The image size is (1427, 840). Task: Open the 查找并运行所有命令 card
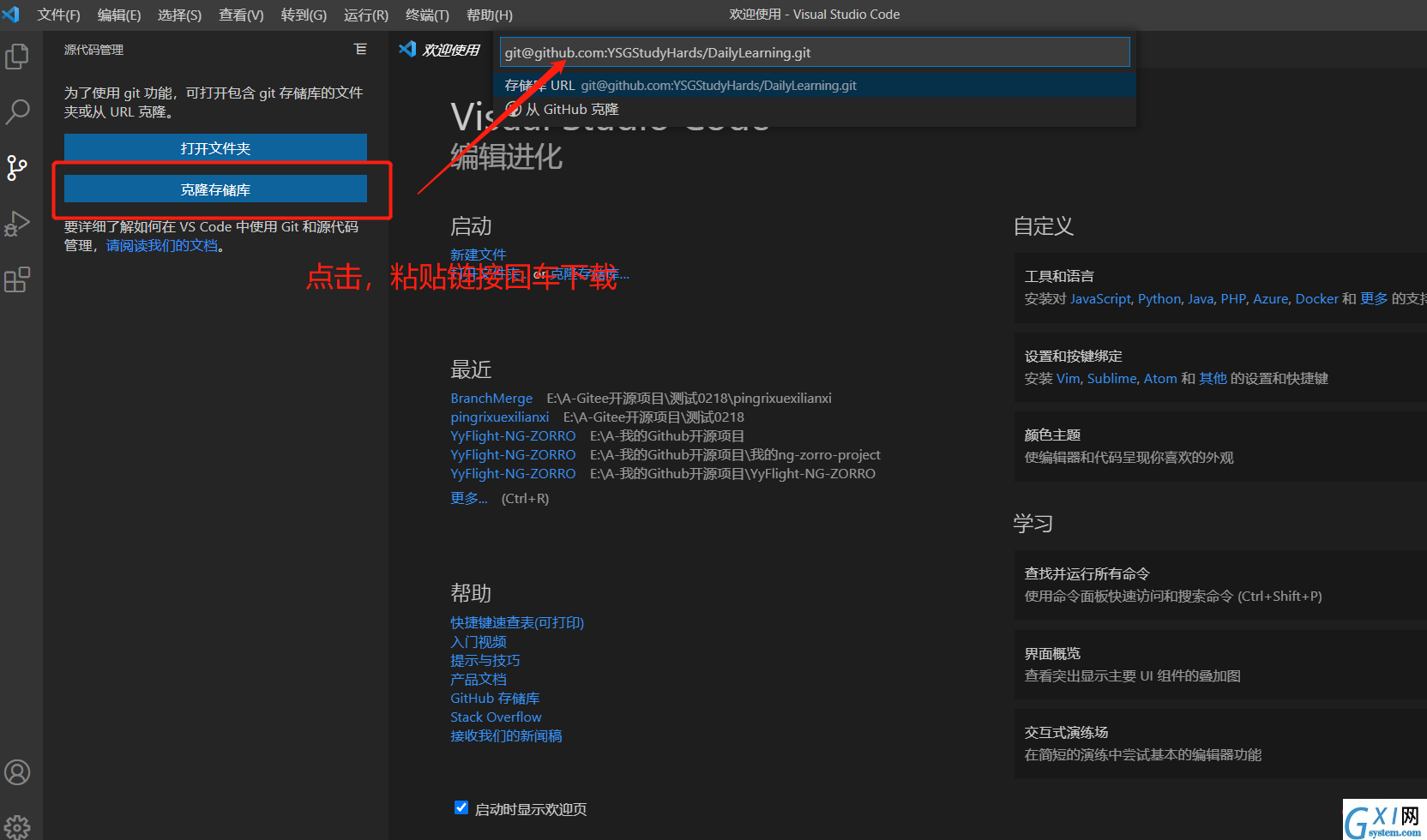[x=1220, y=585]
